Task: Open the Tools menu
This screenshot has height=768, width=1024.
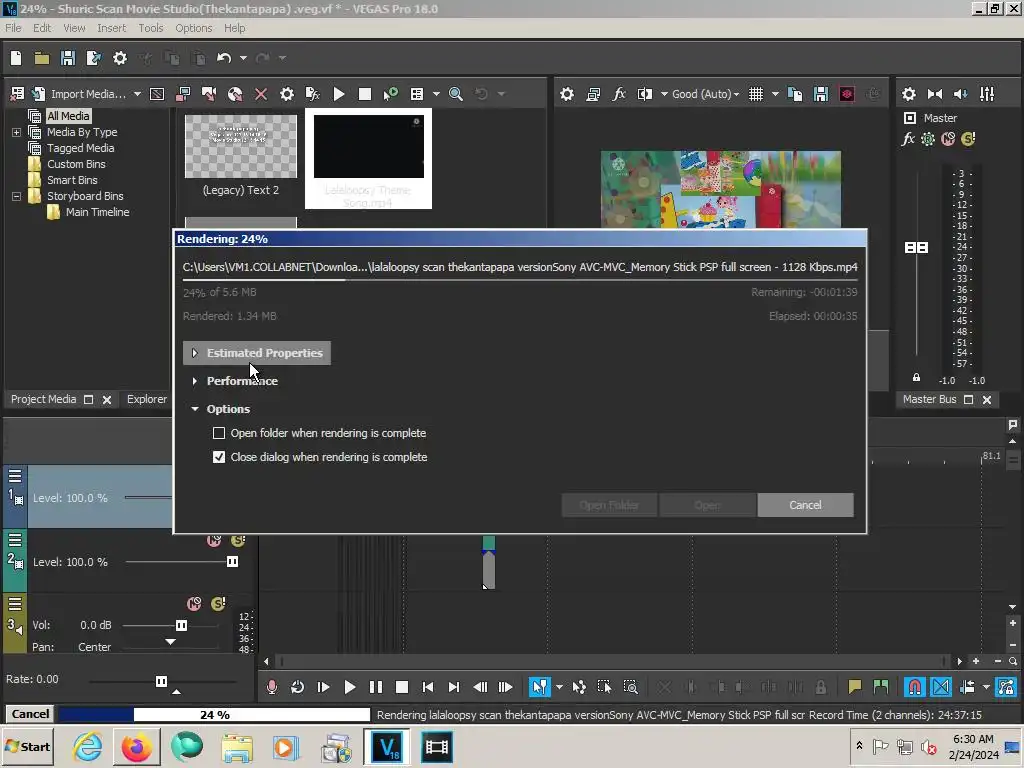Action: (x=150, y=28)
